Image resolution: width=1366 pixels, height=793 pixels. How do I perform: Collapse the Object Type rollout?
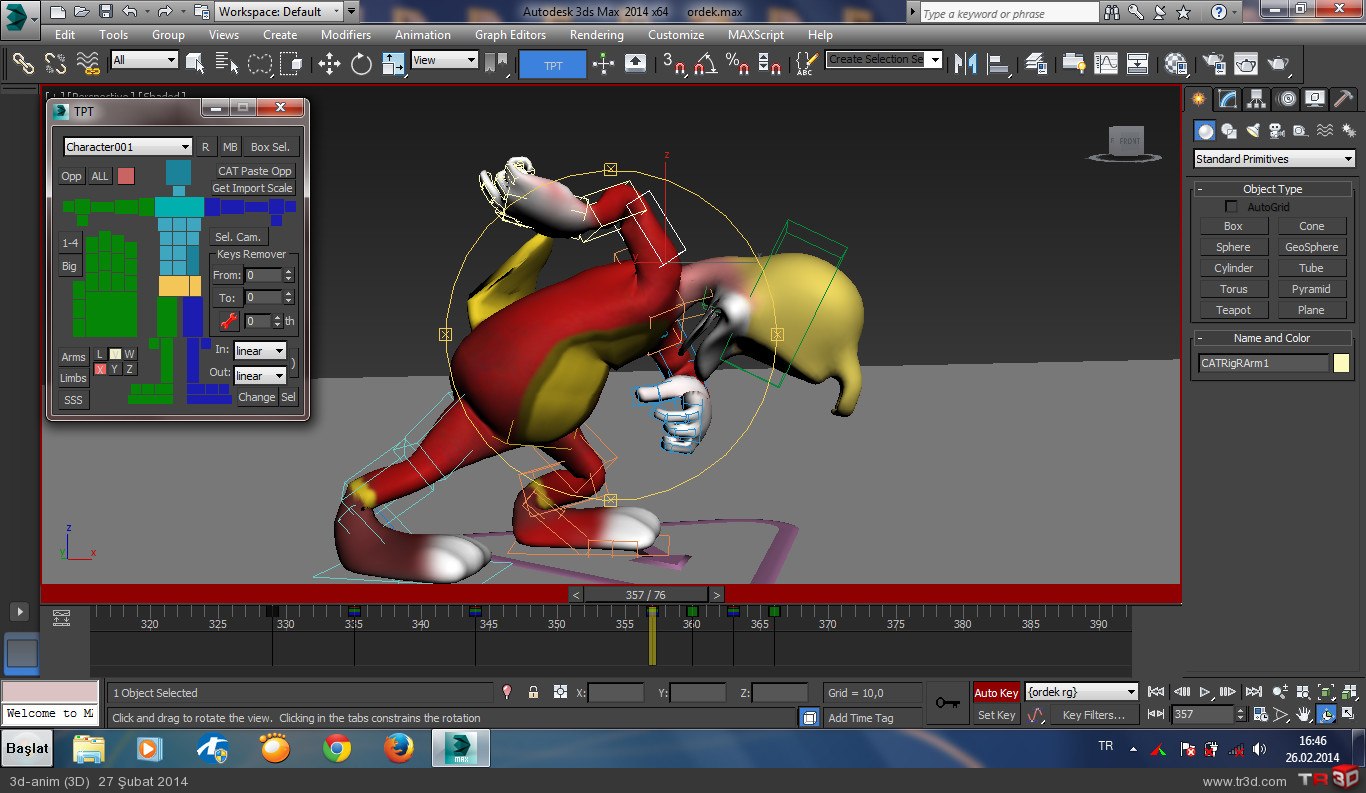1271,189
